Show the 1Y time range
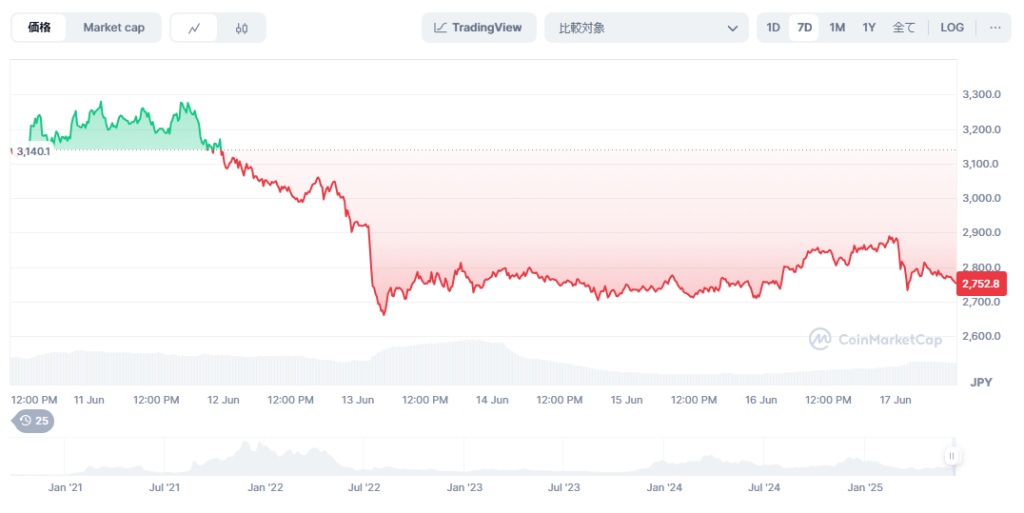The height and width of the screenshot is (513, 1024). [x=869, y=28]
